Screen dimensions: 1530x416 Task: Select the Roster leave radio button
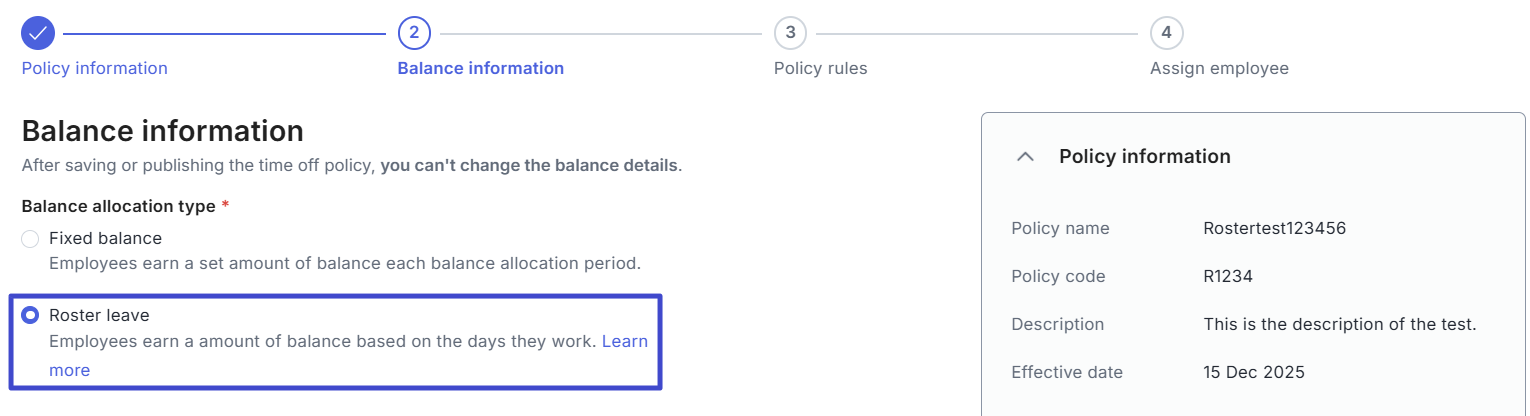click(x=30, y=316)
